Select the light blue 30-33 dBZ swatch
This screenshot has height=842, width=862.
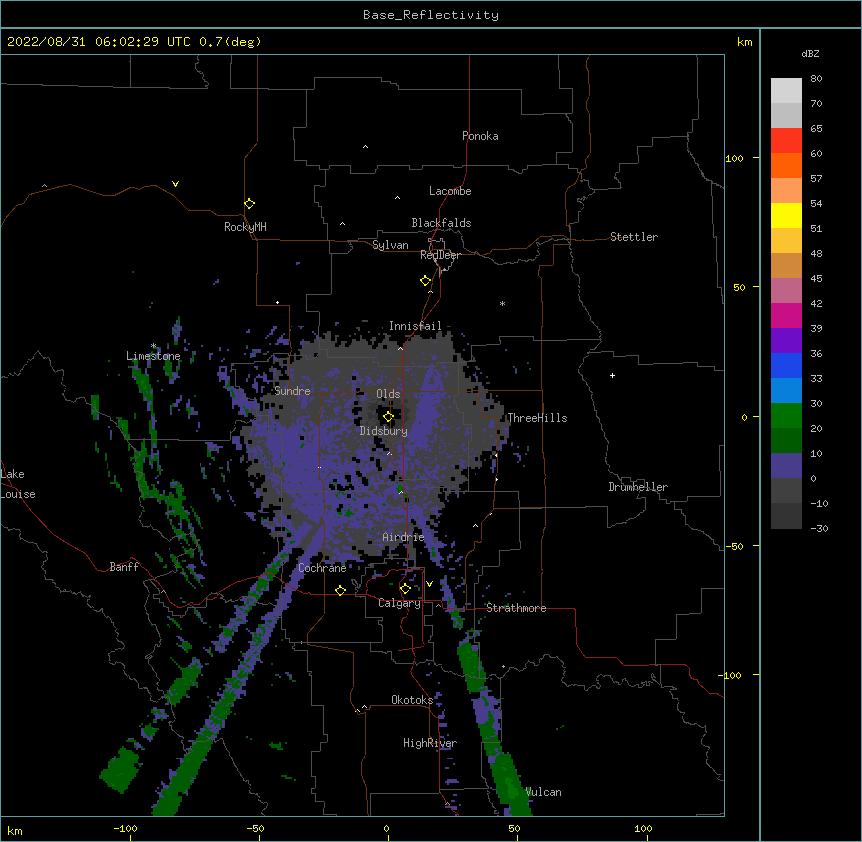(x=786, y=391)
